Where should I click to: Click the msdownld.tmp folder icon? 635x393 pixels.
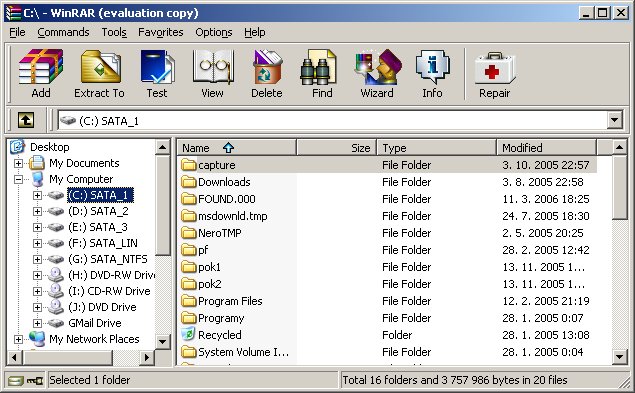[x=188, y=216]
